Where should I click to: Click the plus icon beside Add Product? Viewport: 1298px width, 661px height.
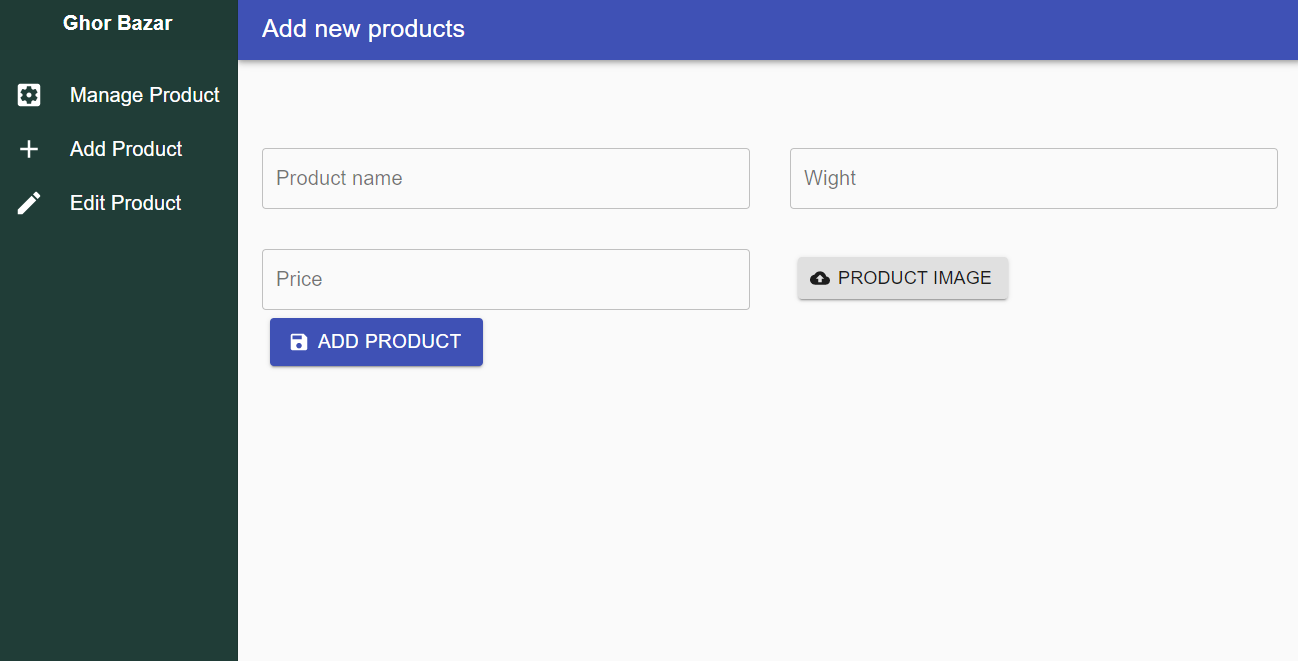click(29, 149)
